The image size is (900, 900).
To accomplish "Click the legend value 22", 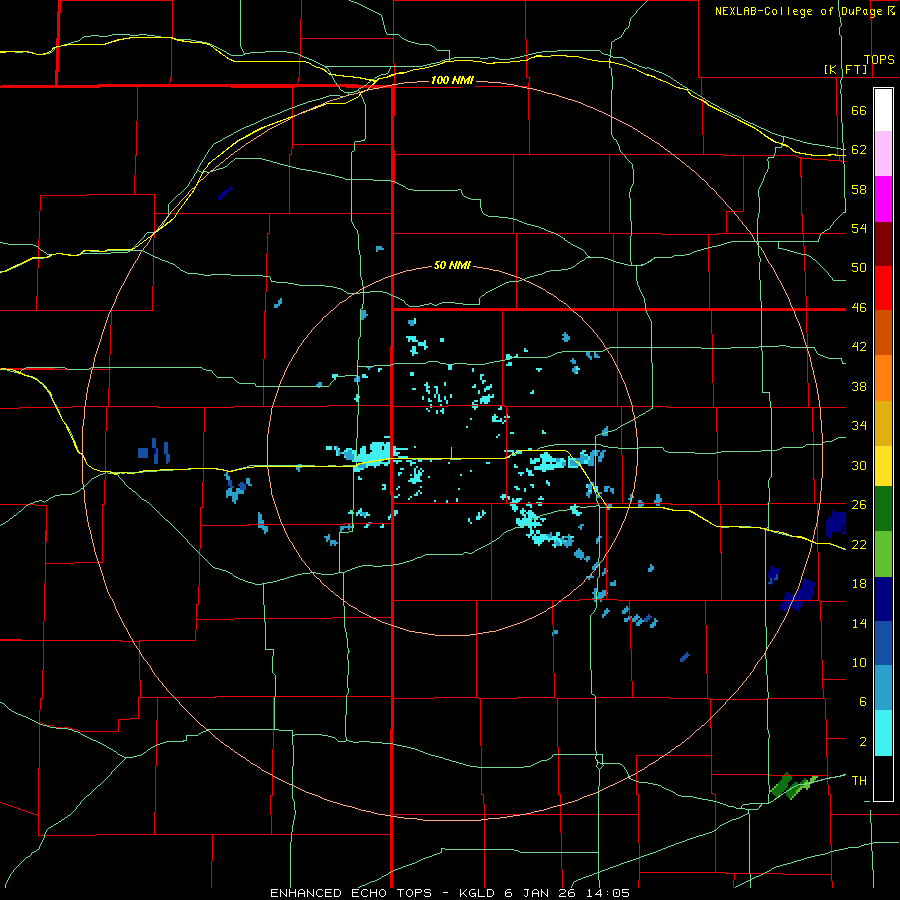I will (x=859, y=544).
